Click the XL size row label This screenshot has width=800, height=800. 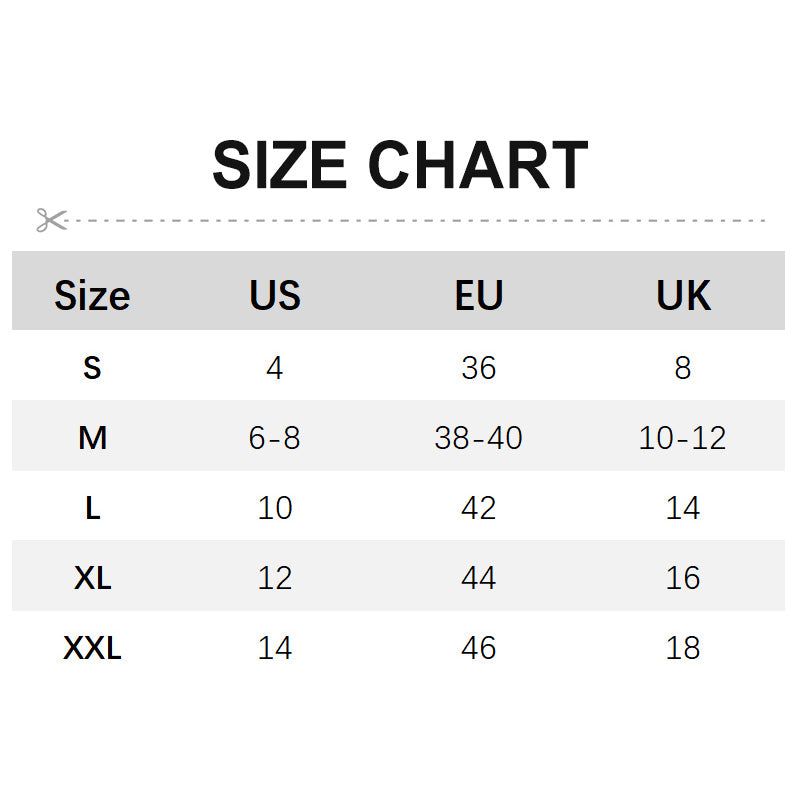coord(92,578)
